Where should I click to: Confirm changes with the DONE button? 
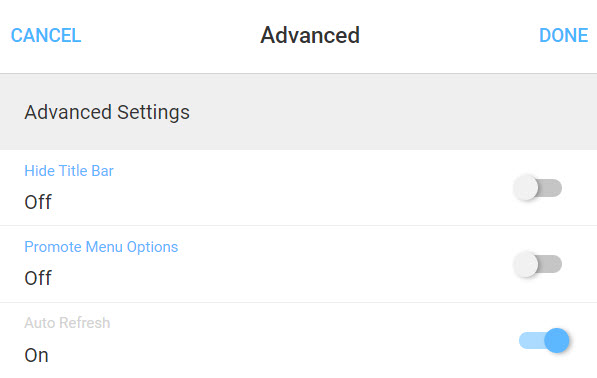pos(563,35)
